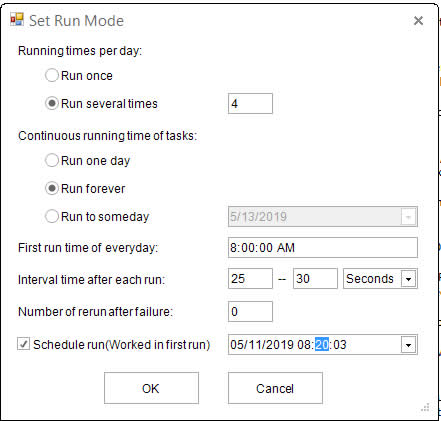Click the minimum interval field showing 25
This screenshot has width=441, height=421.
(250, 279)
